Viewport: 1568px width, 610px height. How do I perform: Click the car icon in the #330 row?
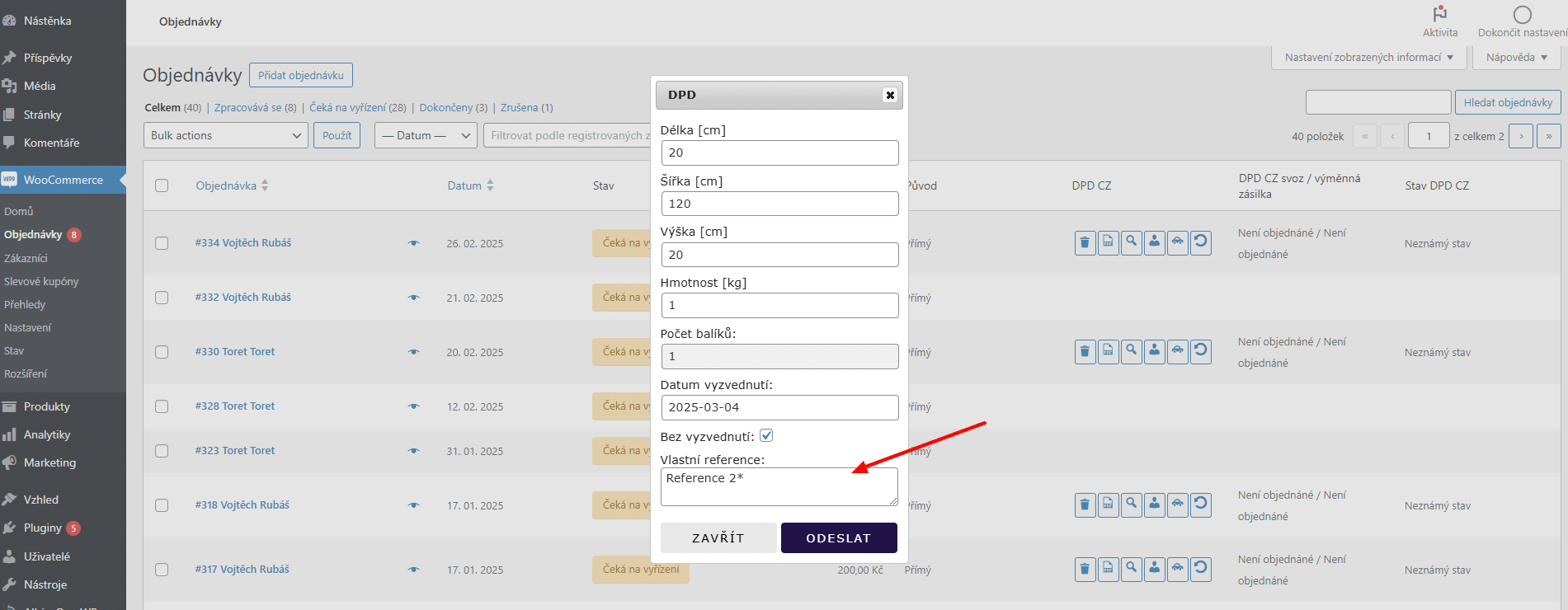pos(1178,352)
